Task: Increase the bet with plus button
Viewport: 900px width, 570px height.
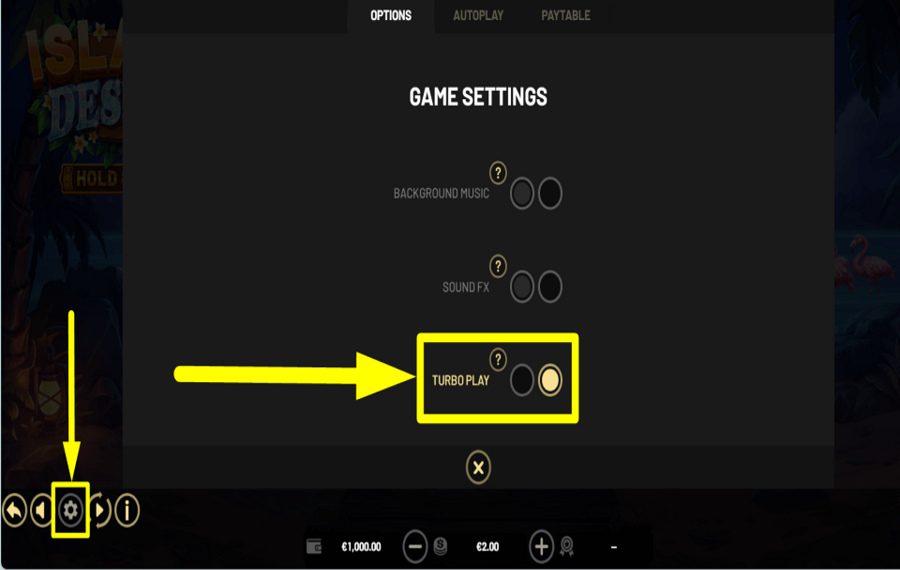Action: point(541,546)
